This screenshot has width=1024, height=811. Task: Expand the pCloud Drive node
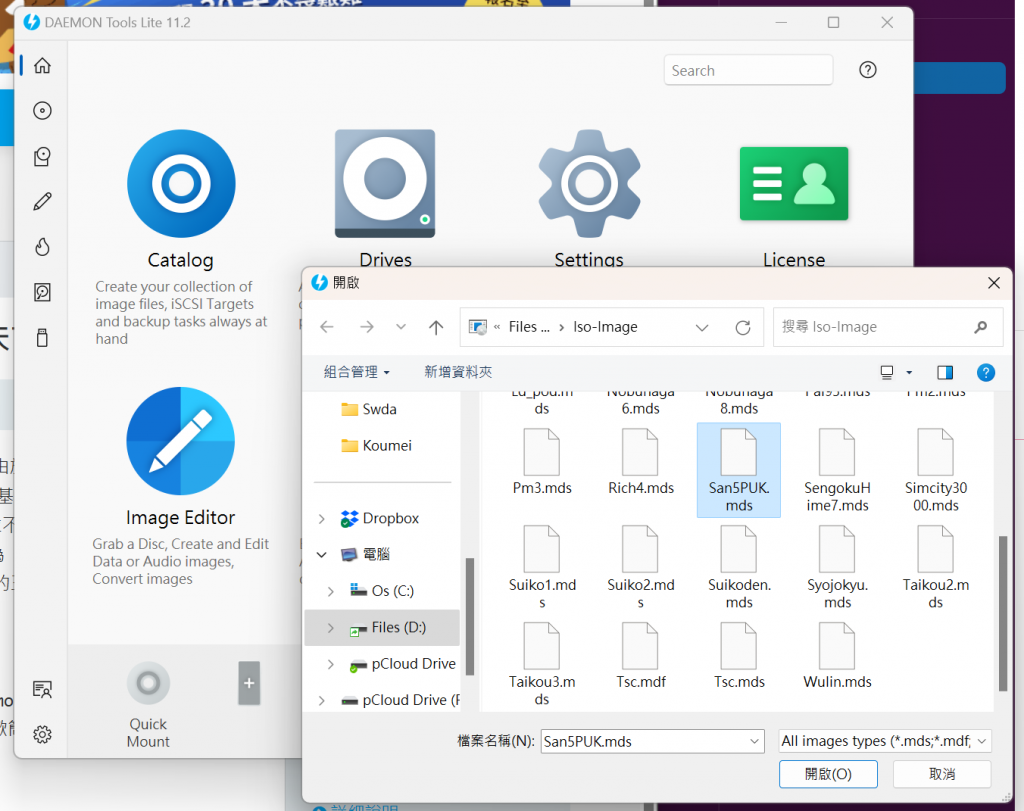[330, 665]
